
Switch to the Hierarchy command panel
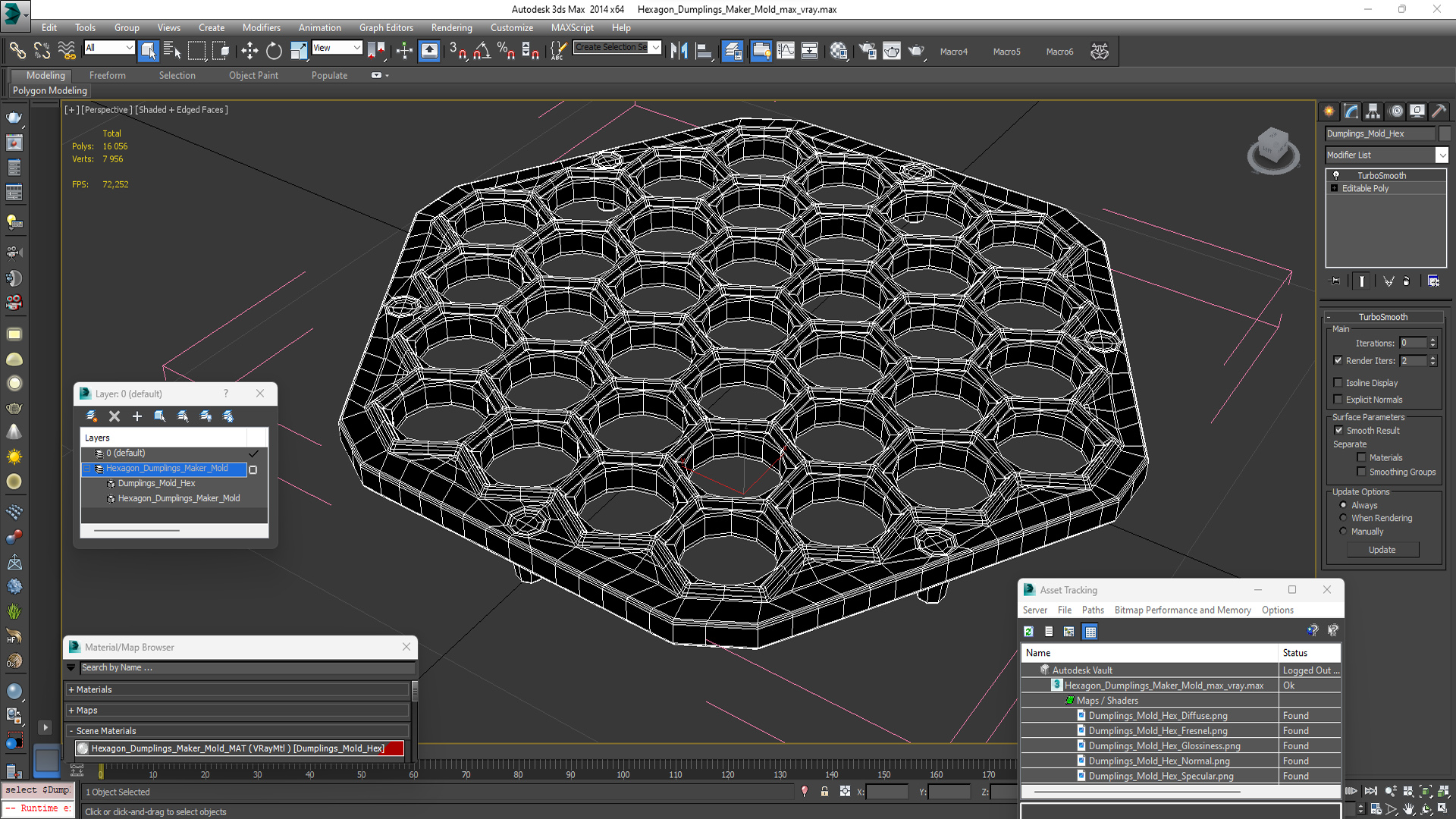point(1373,111)
